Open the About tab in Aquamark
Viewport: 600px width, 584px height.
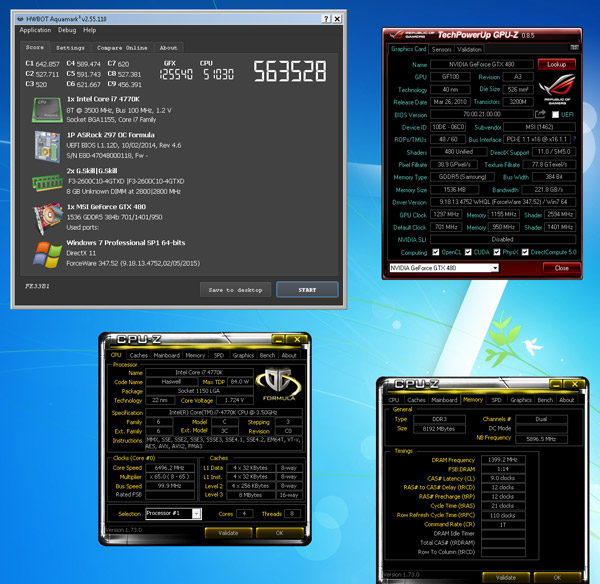pyautogui.click(x=168, y=48)
